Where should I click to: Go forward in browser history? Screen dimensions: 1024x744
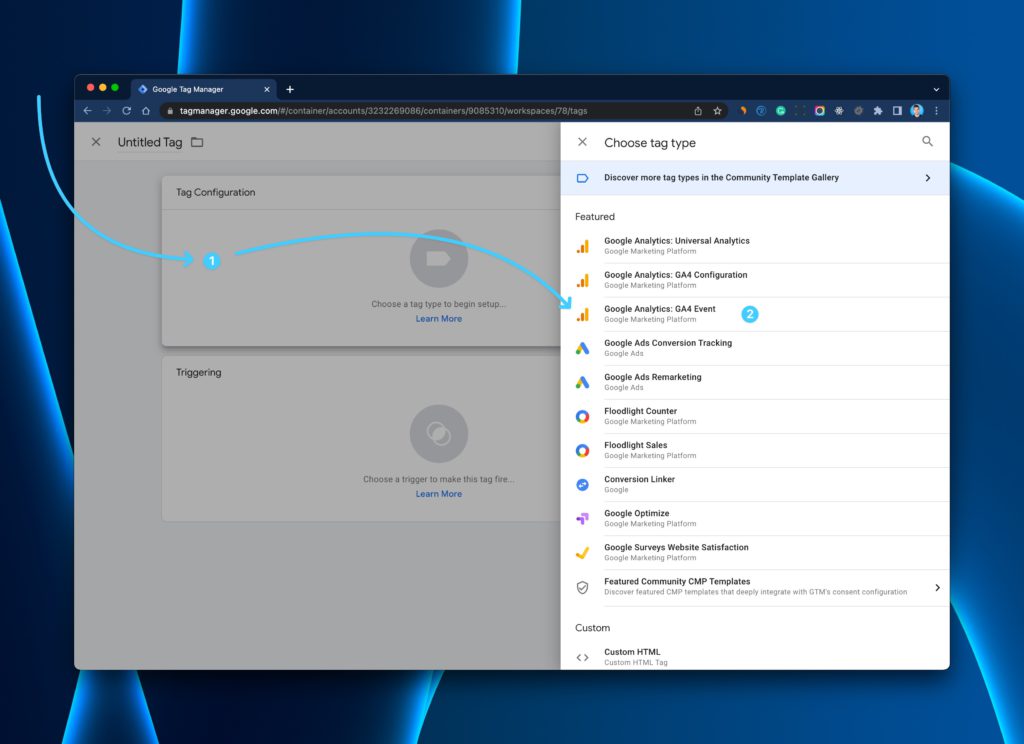(106, 110)
